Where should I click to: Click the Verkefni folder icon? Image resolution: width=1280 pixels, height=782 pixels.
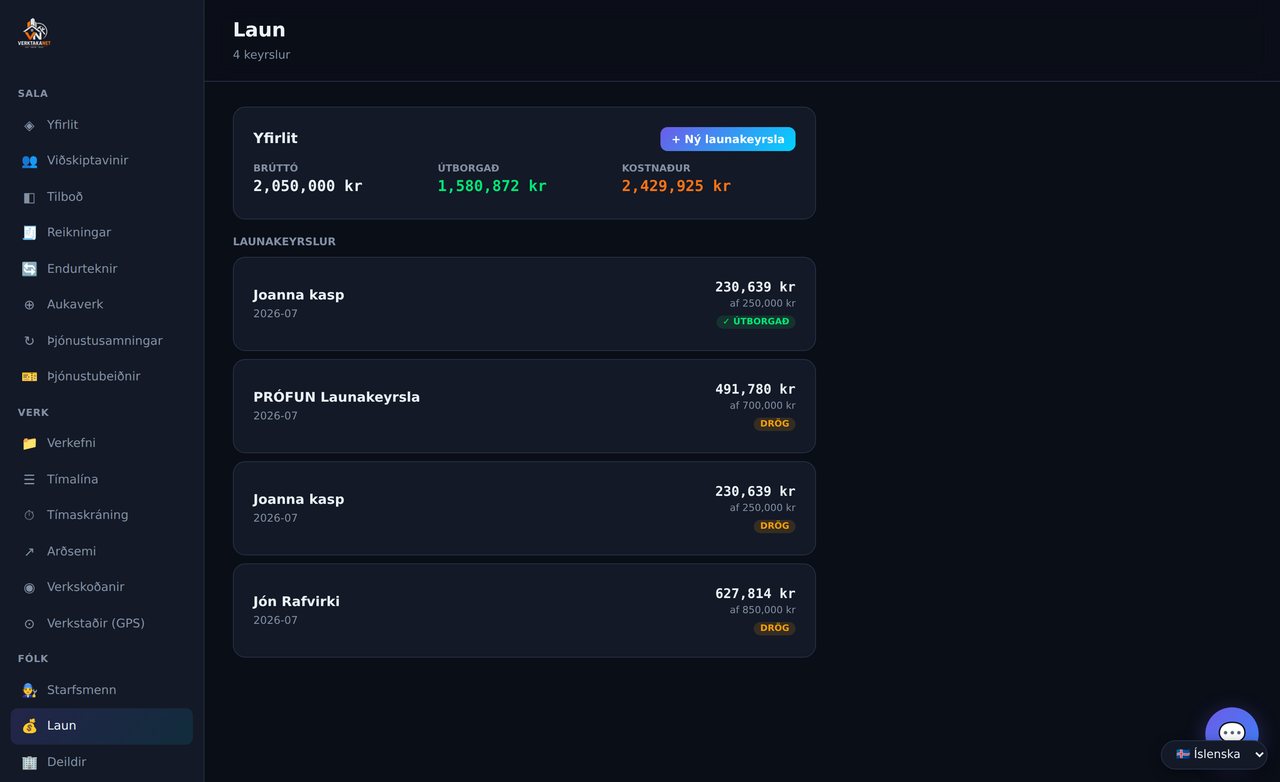pyautogui.click(x=29, y=443)
